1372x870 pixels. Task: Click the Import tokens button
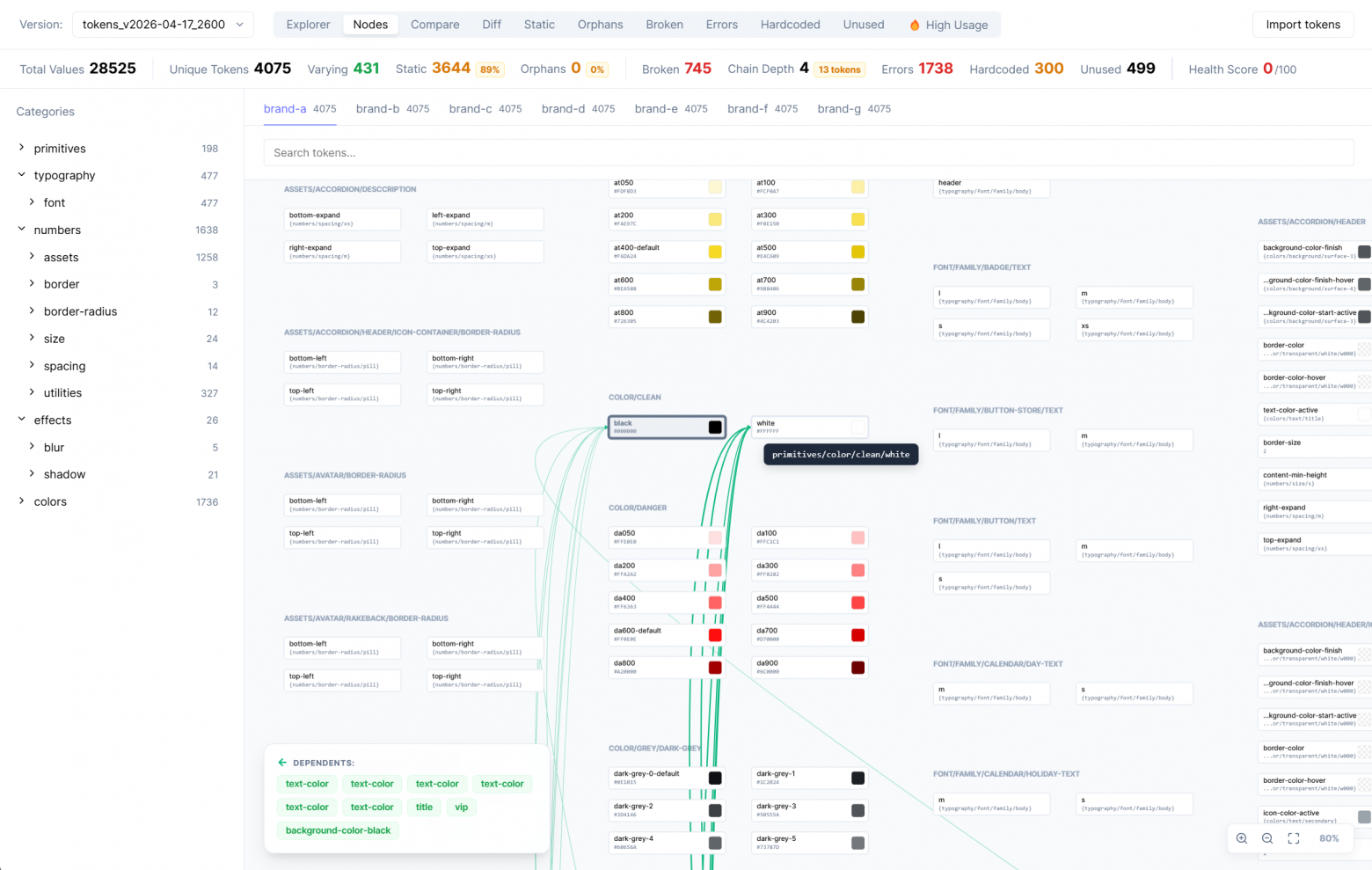click(x=1303, y=25)
